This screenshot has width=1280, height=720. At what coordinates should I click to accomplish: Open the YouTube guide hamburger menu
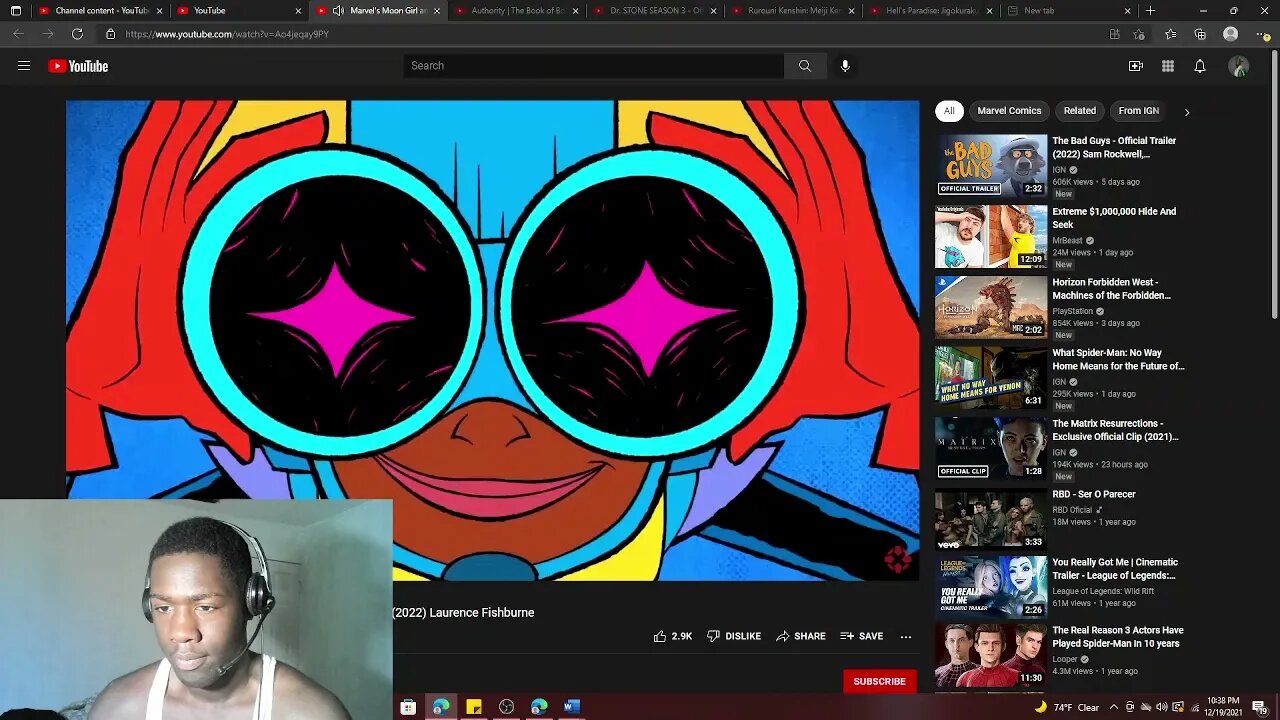[x=24, y=66]
